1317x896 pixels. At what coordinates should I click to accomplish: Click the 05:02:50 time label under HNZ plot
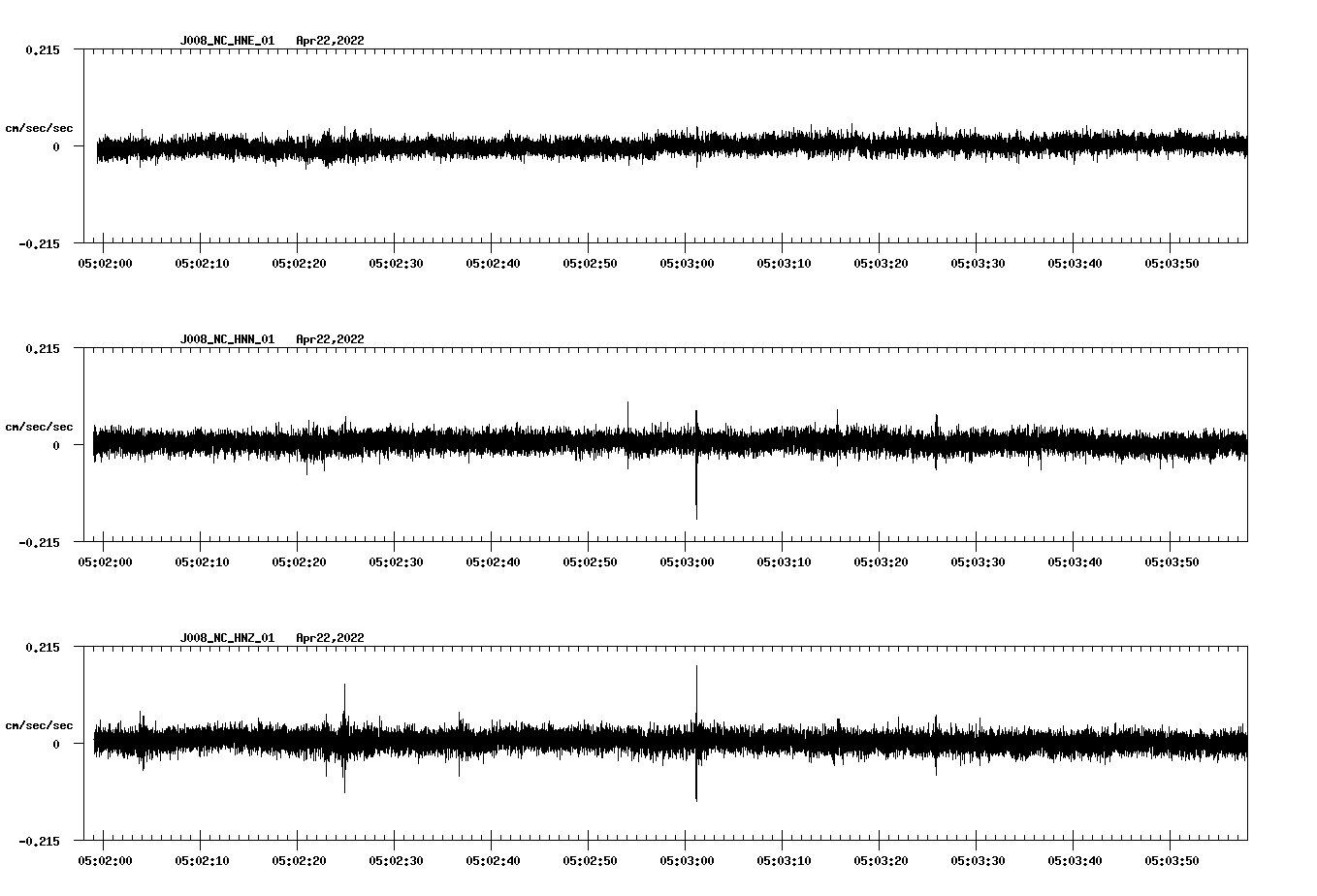590,860
